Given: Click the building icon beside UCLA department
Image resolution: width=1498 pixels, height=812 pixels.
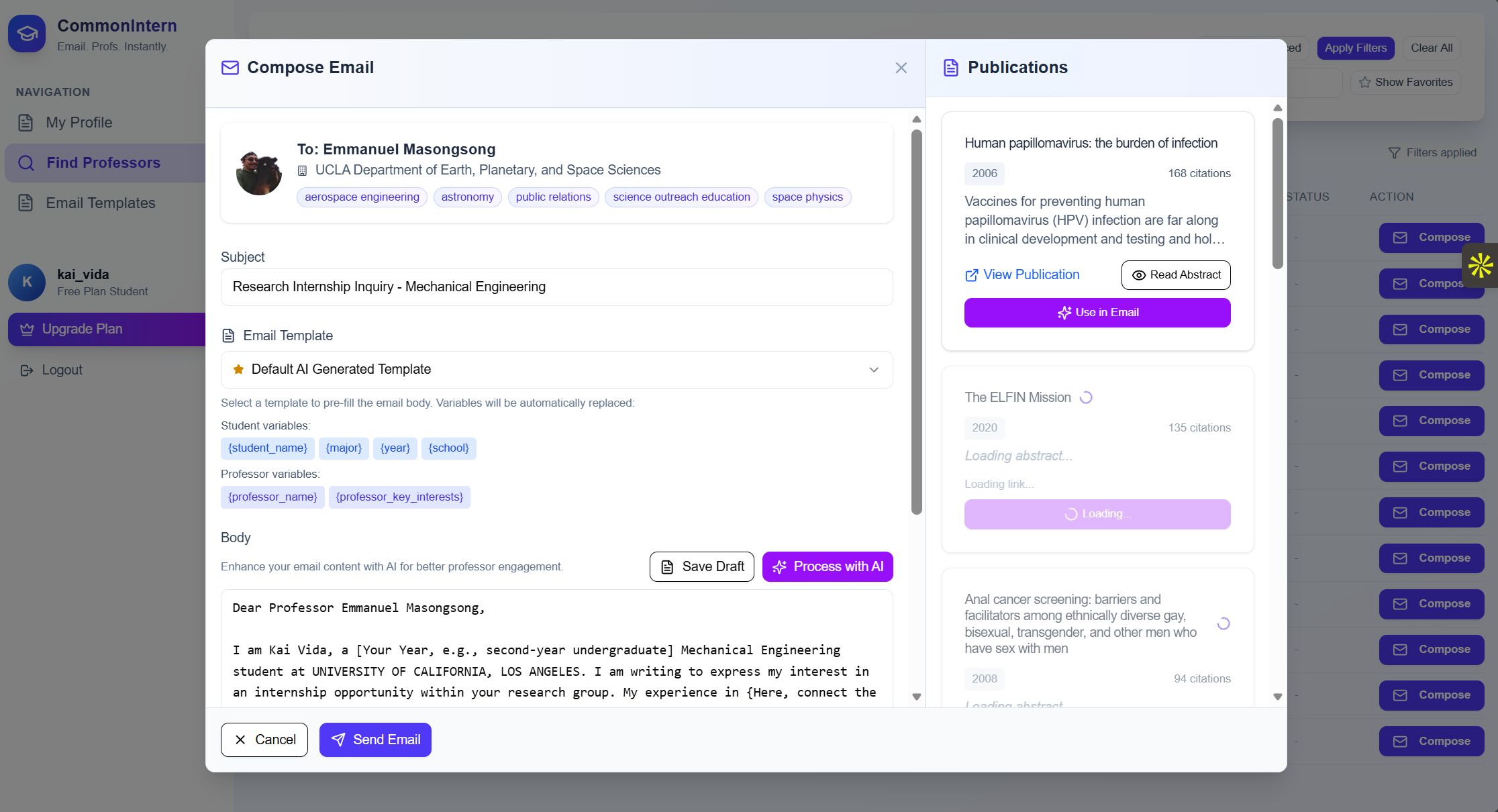Looking at the screenshot, I should pos(303,170).
